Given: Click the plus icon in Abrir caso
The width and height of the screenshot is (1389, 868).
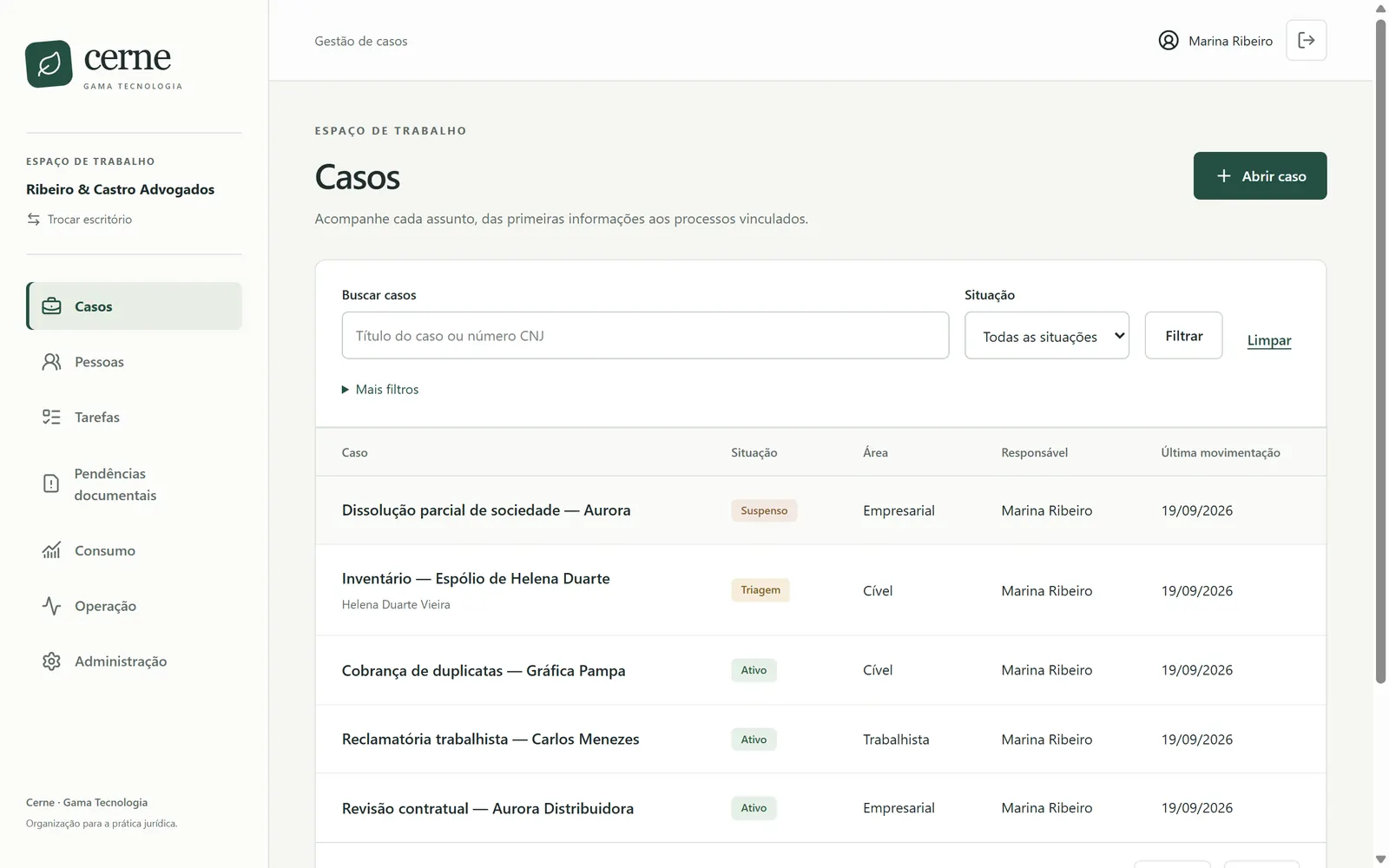Looking at the screenshot, I should point(1223,176).
